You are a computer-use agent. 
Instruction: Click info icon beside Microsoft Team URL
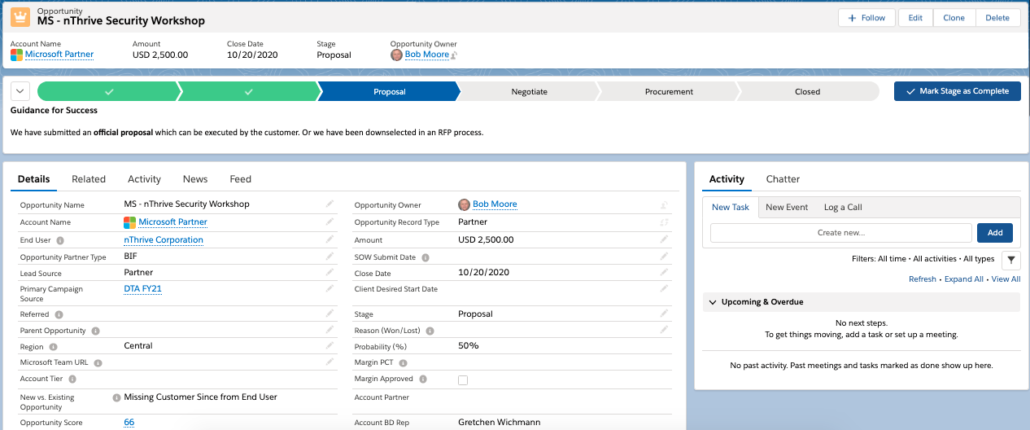point(97,362)
